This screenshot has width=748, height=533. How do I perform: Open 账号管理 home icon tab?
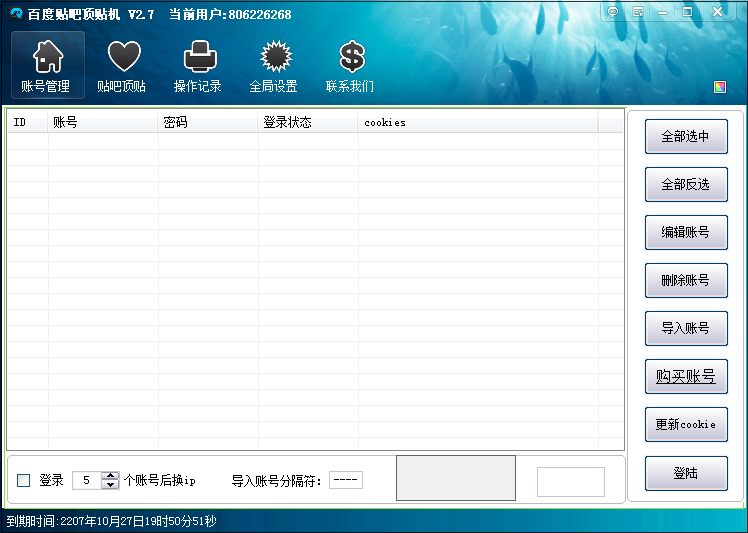[48, 65]
